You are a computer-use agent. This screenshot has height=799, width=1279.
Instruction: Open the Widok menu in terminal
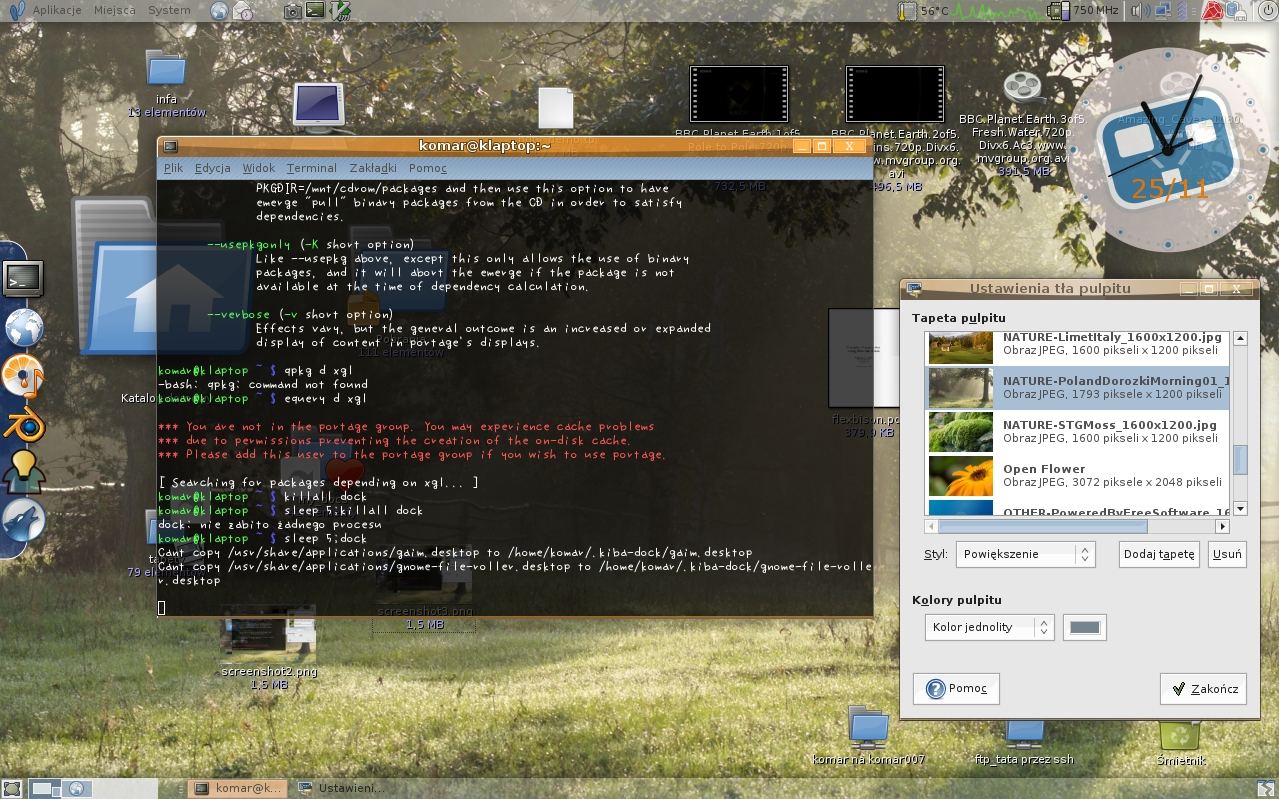coord(258,168)
